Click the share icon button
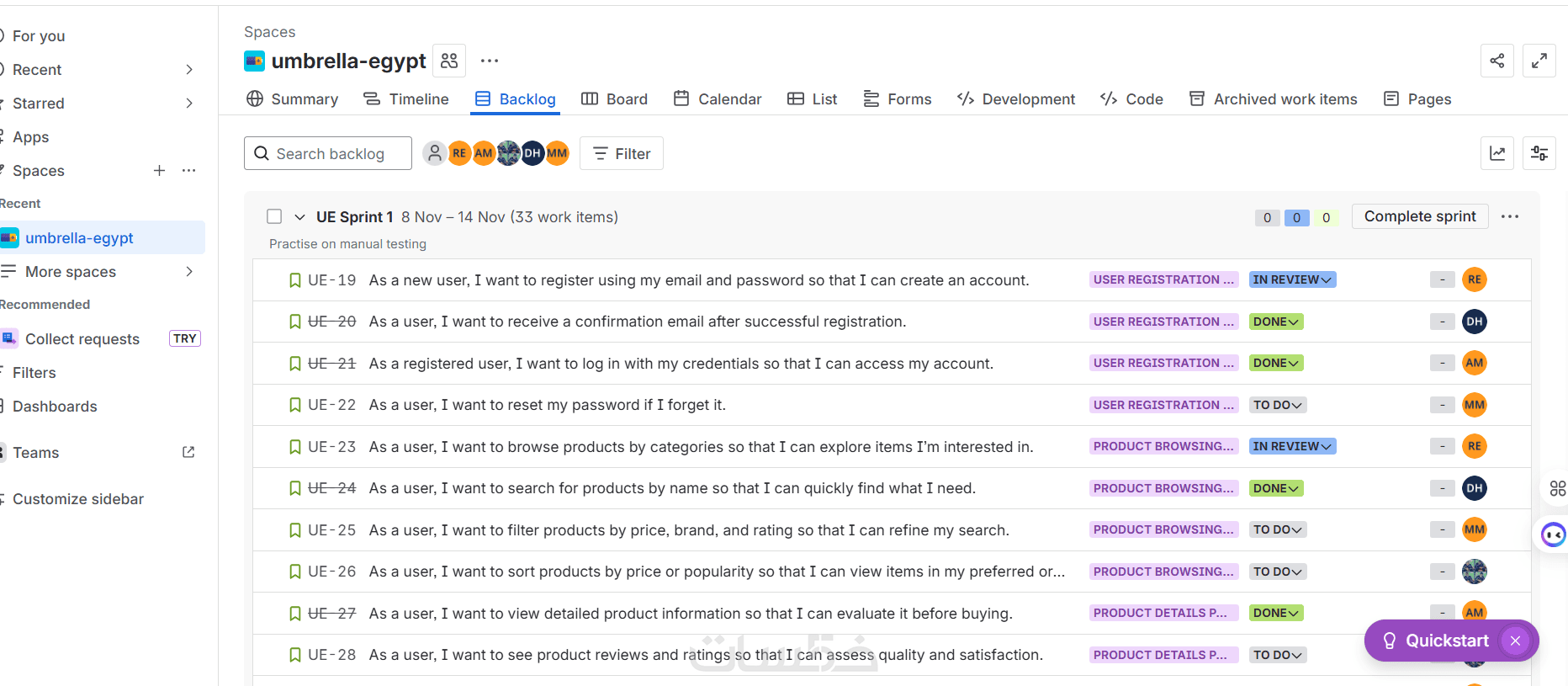Viewport: 1568px width, 686px height. click(1497, 61)
